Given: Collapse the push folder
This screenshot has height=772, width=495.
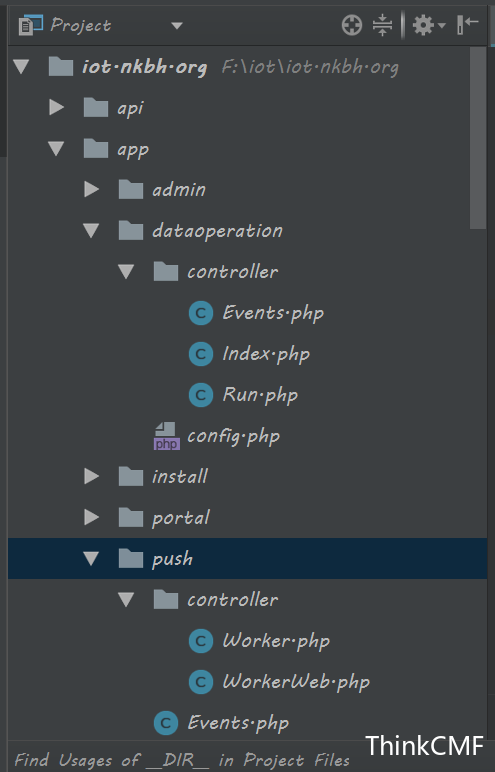Looking at the screenshot, I should coord(91,558).
